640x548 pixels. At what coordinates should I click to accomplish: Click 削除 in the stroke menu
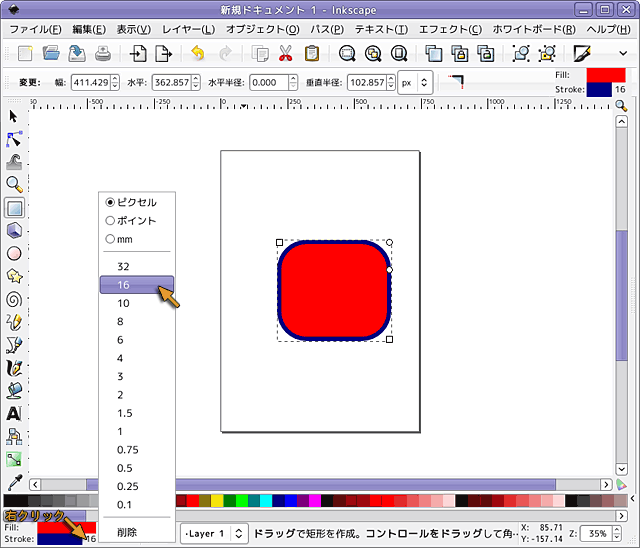(126, 532)
